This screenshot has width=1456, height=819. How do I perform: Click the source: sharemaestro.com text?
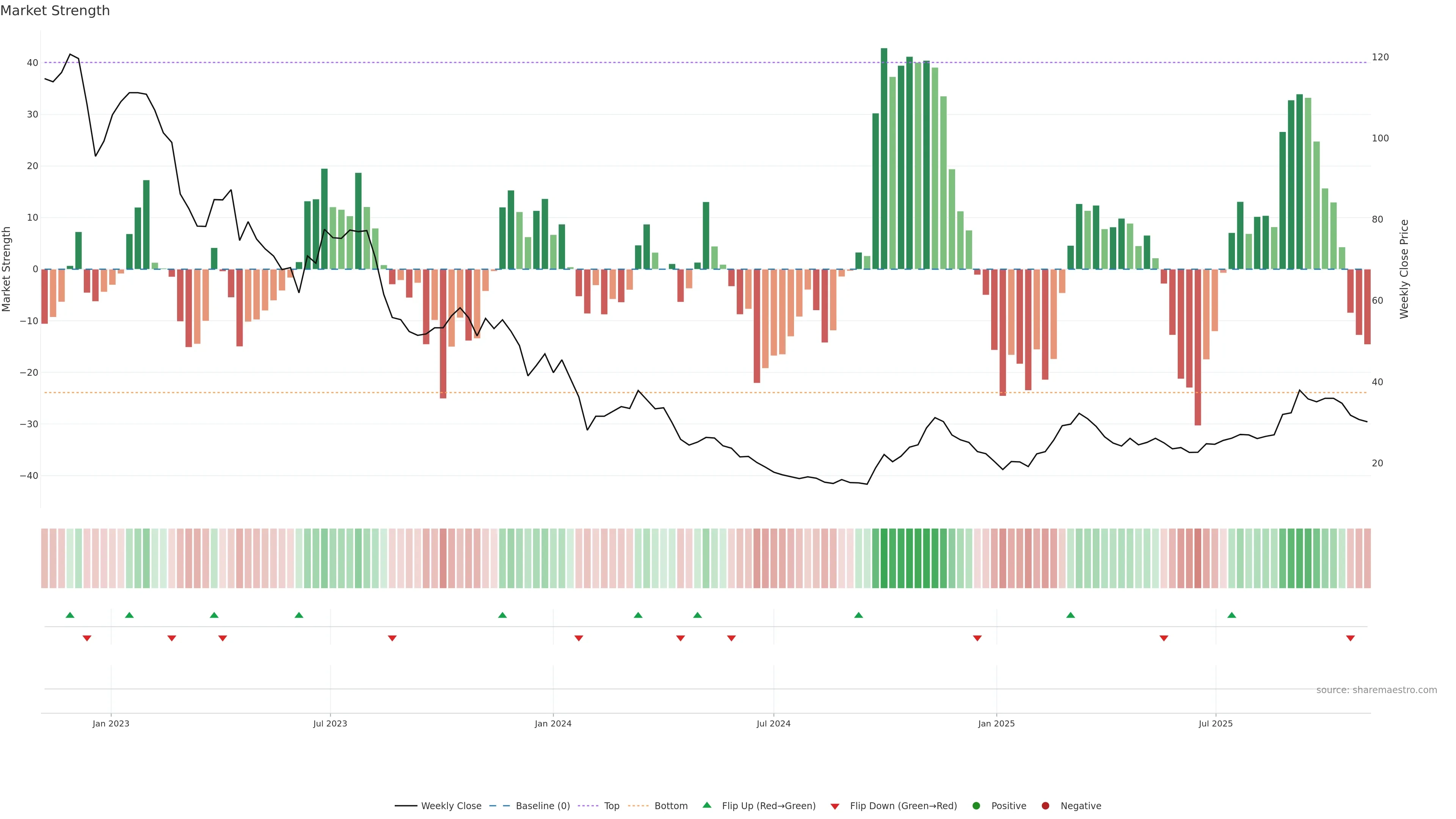point(1376,690)
